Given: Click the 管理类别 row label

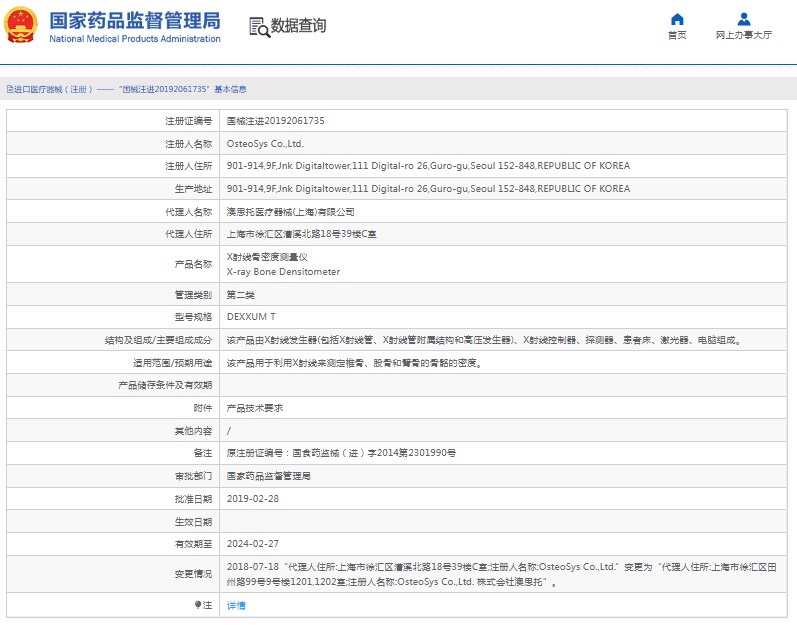Looking at the screenshot, I should [193, 295].
